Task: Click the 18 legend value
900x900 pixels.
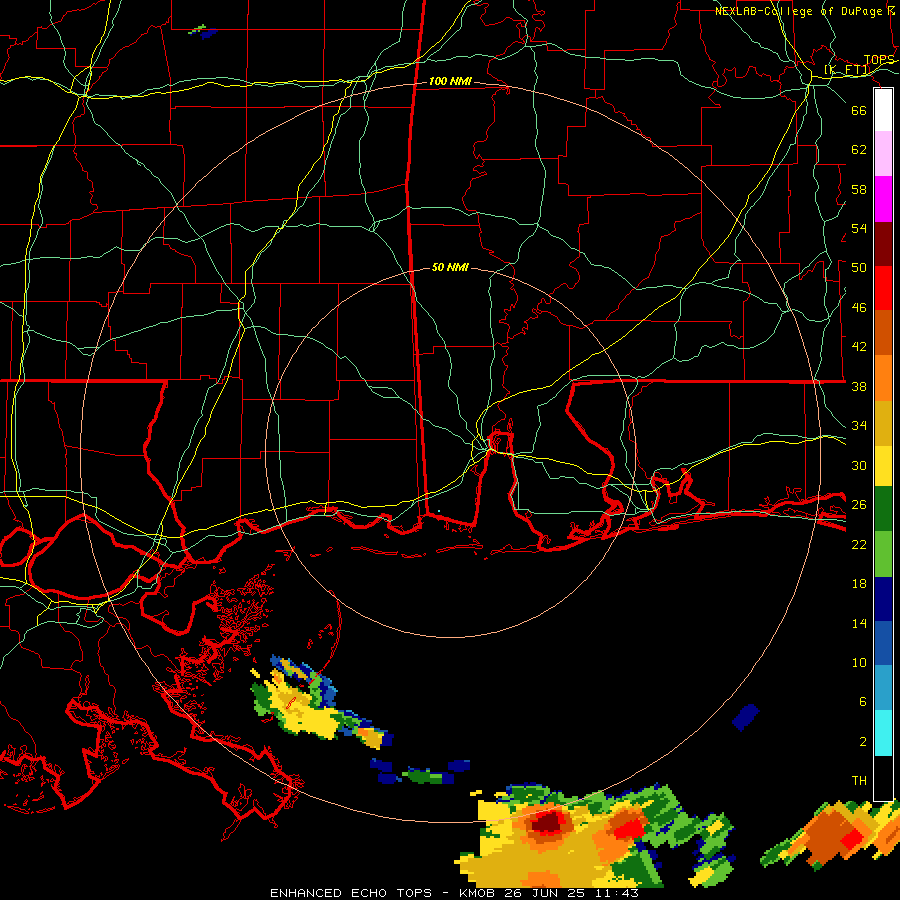Action: tap(859, 584)
